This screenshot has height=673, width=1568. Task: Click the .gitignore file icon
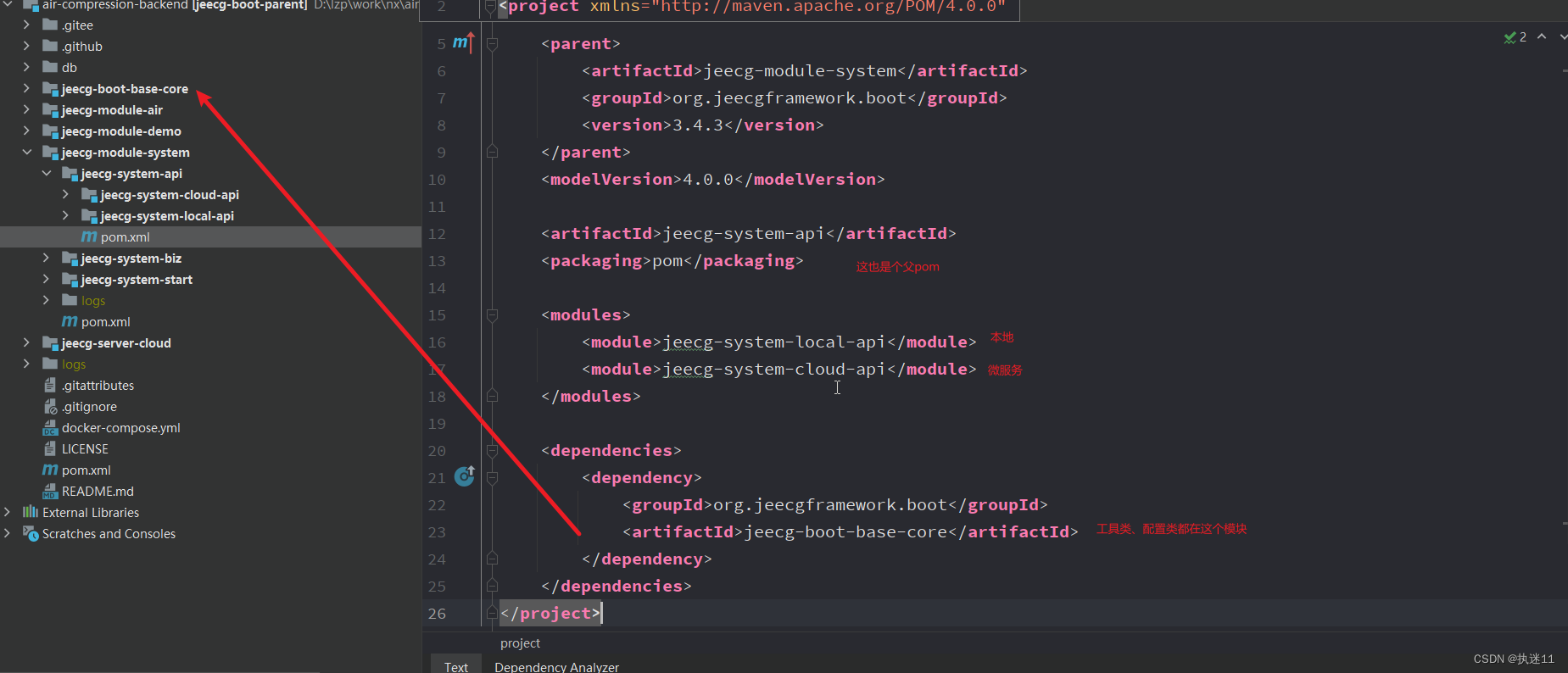click(50, 406)
